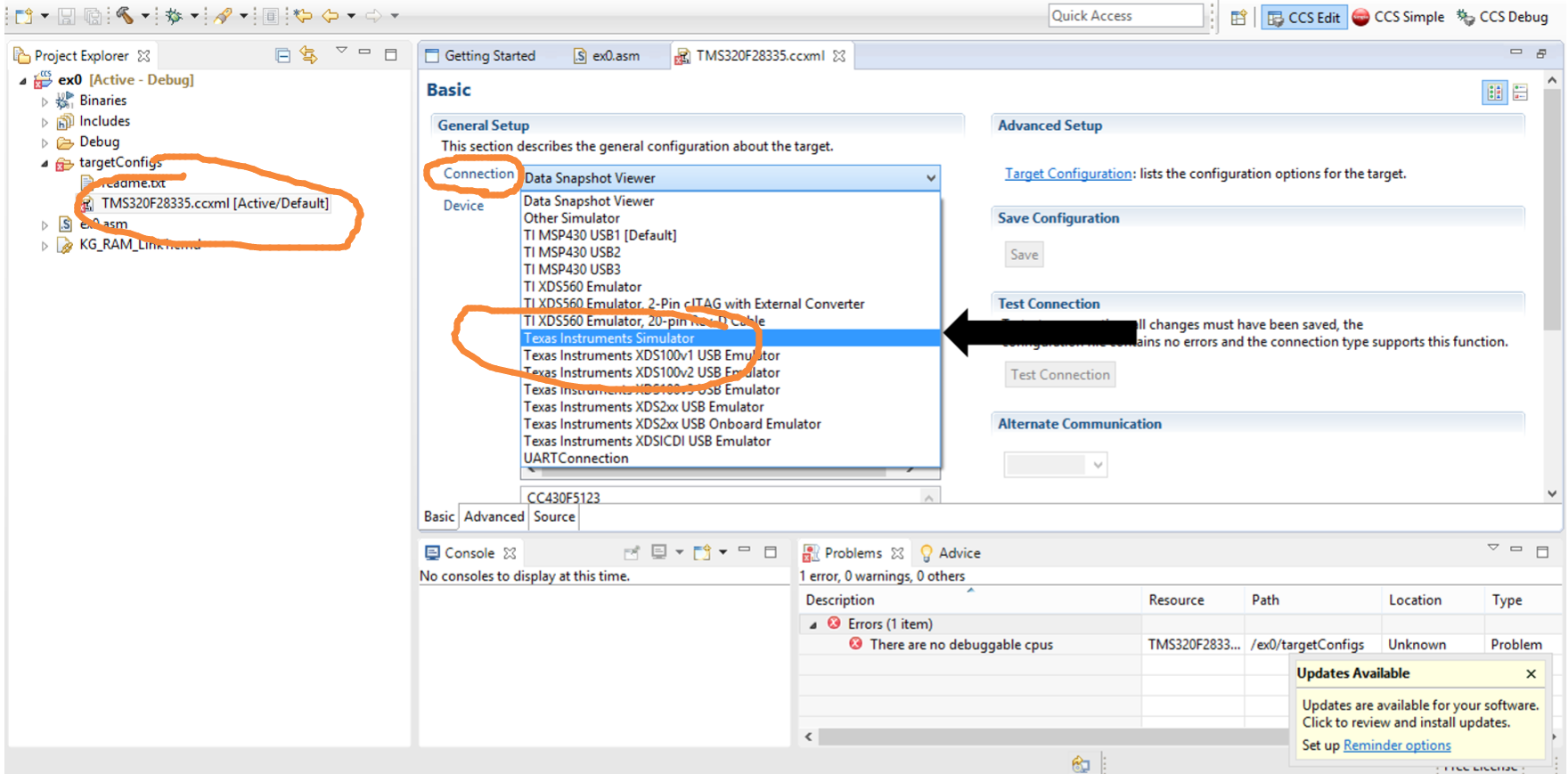
Task: Switch to CCS Edit perspective
Action: tap(1303, 17)
